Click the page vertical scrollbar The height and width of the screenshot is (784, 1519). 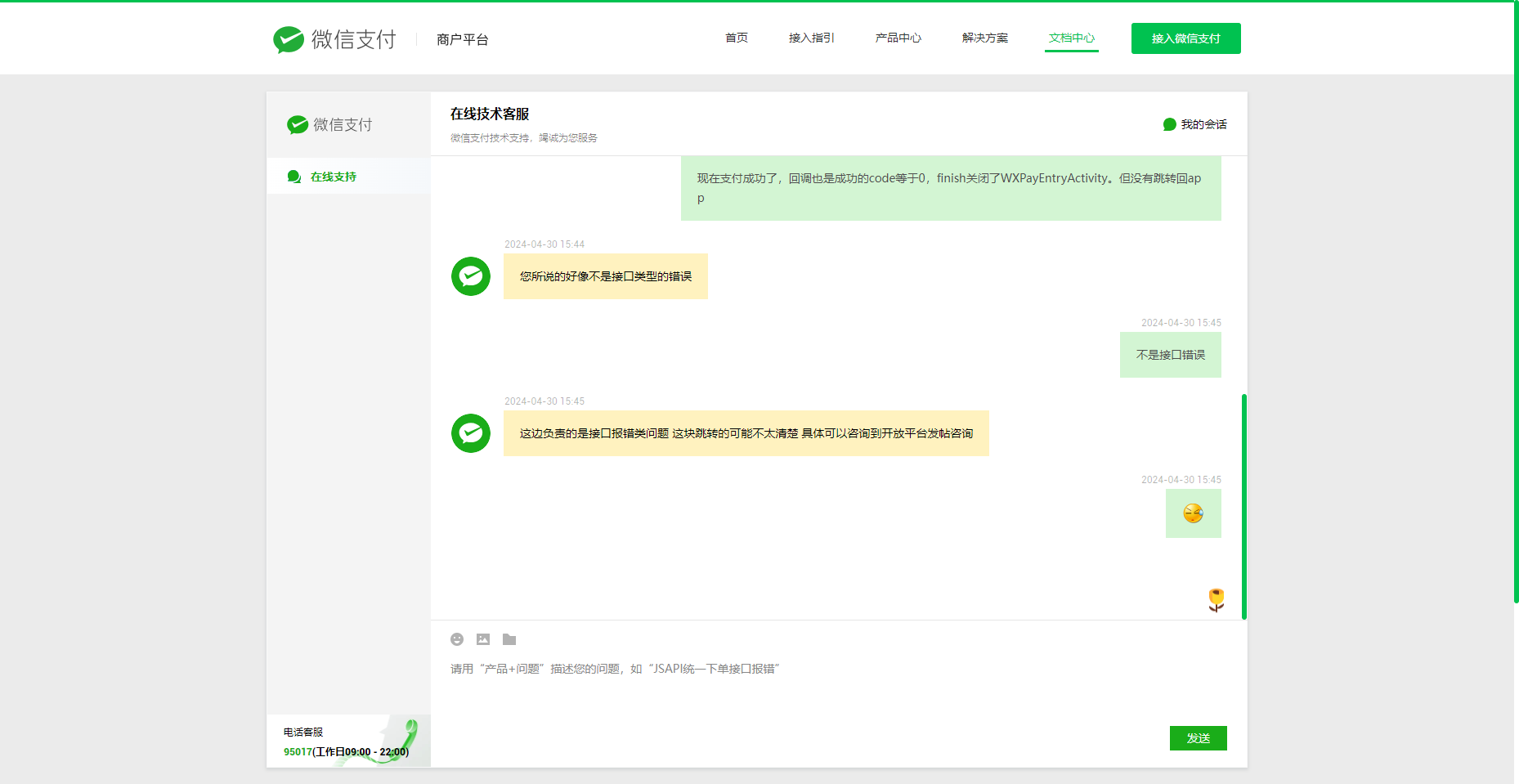pos(1516,302)
